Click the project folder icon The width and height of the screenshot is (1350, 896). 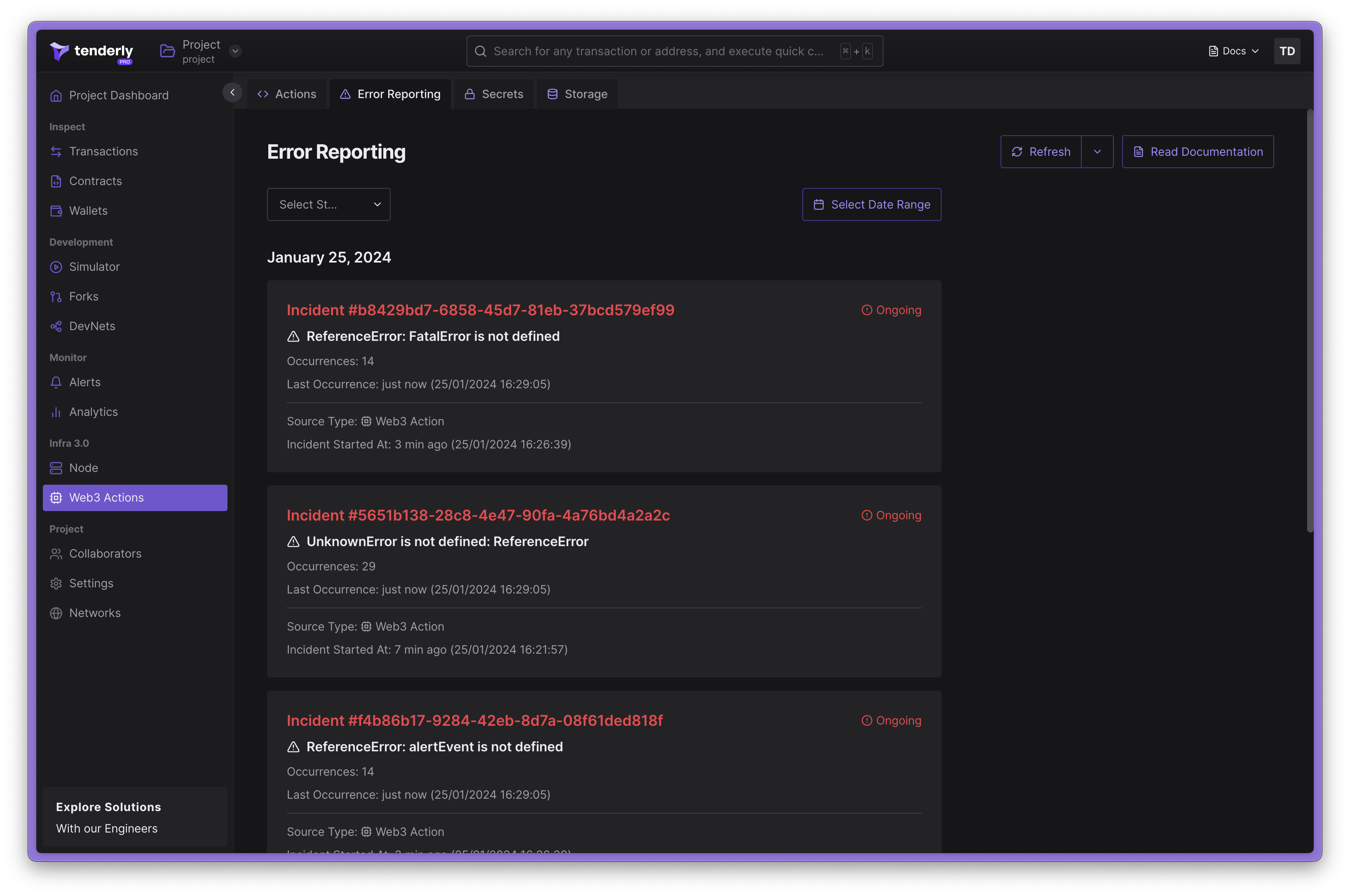click(167, 51)
